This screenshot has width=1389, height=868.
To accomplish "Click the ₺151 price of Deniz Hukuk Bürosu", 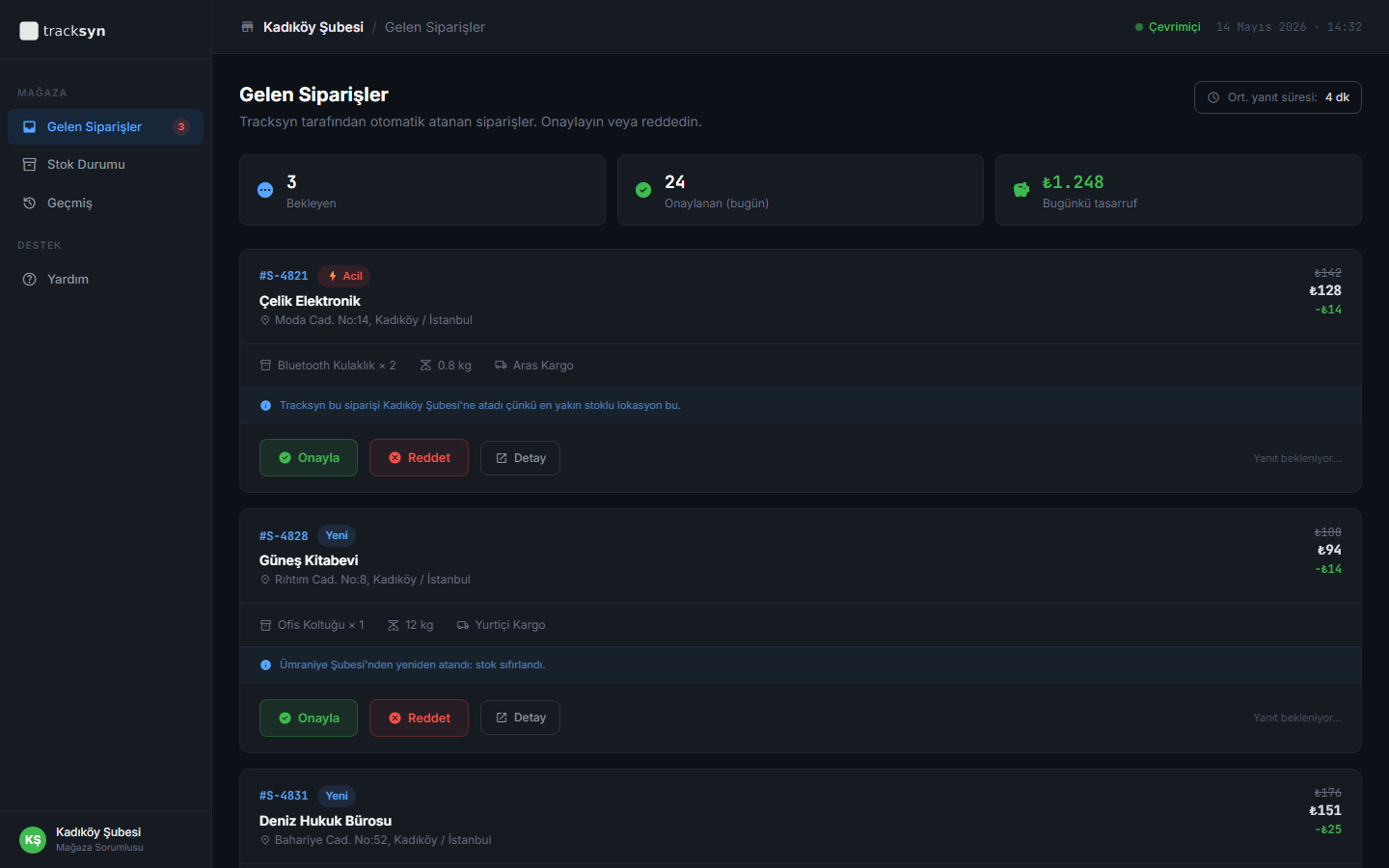I will click(x=1325, y=810).
